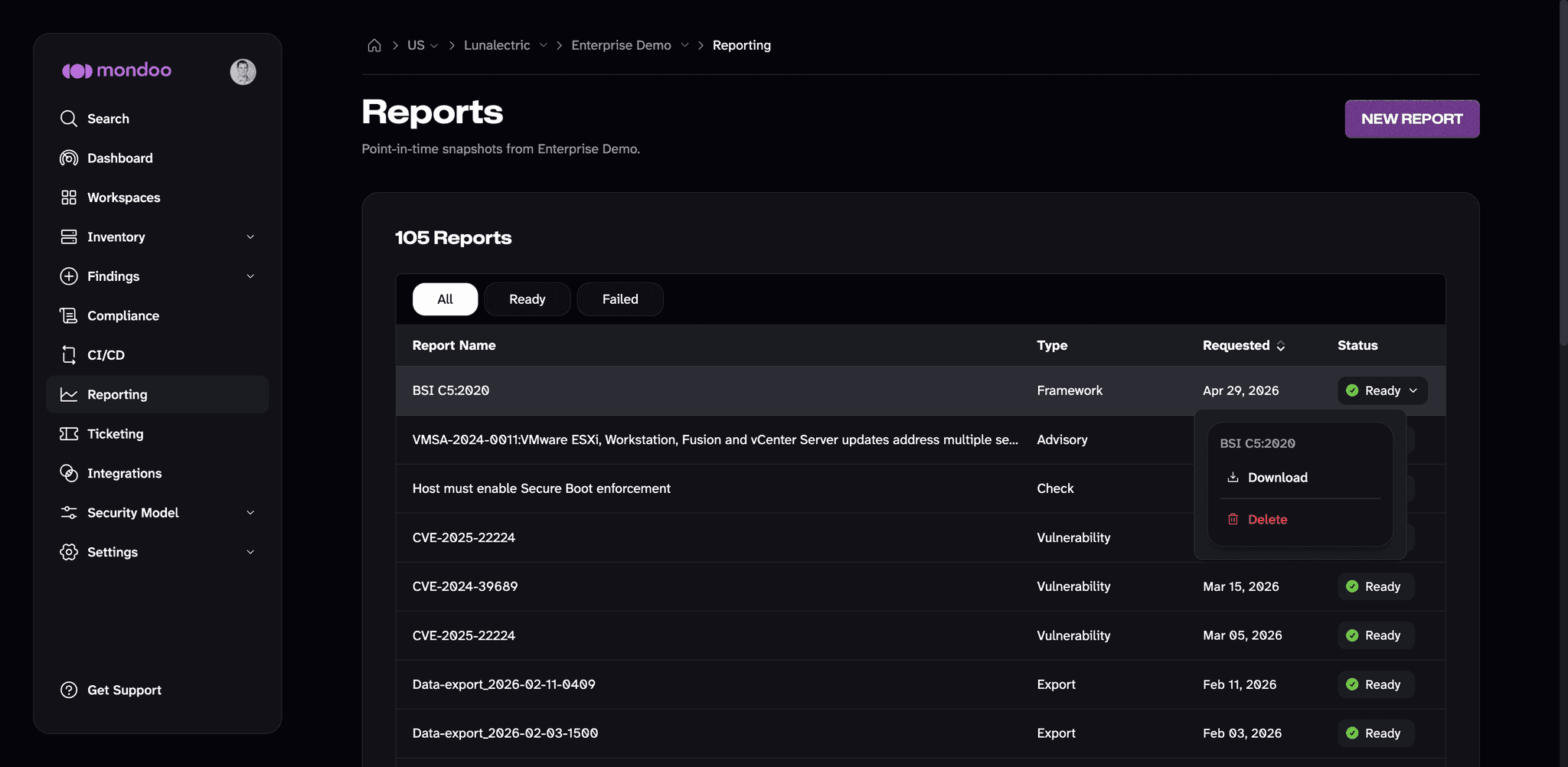Click the trash icon next to Delete
Screen dimensions: 1568x767
[x=1233, y=519]
